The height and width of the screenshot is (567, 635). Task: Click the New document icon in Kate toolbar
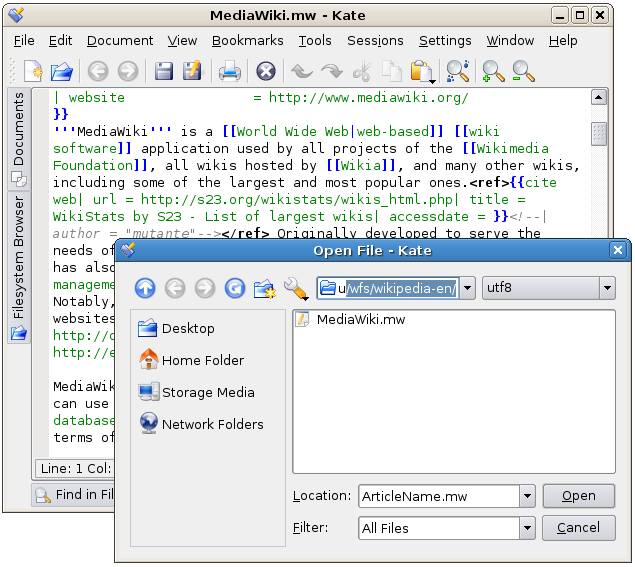click(33, 71)
